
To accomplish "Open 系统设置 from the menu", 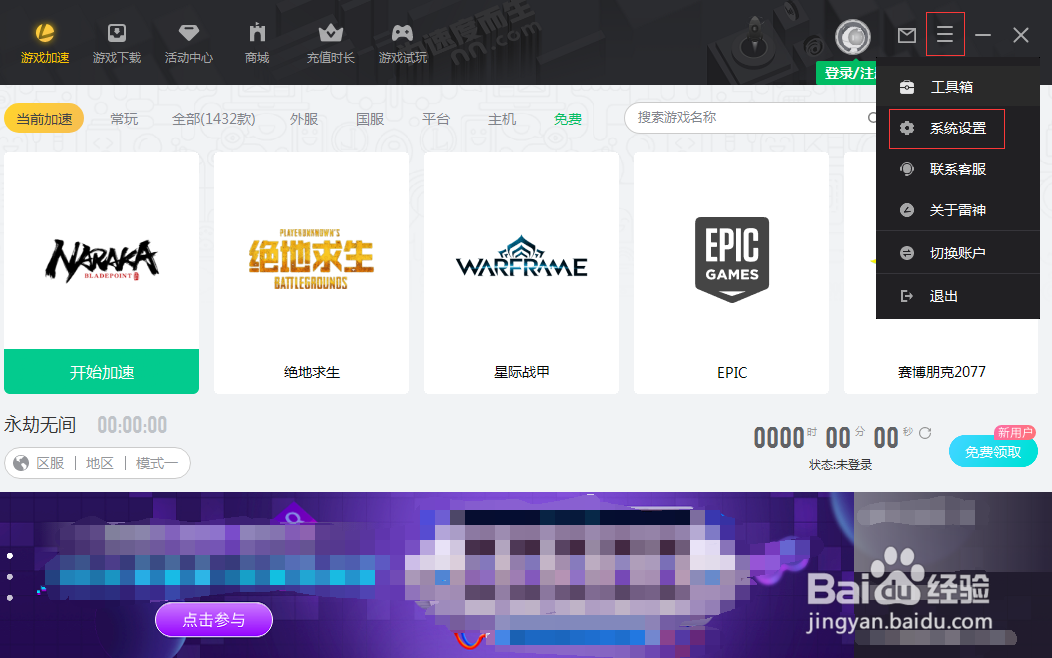I will pyautogui.click(x=958, y=128).
